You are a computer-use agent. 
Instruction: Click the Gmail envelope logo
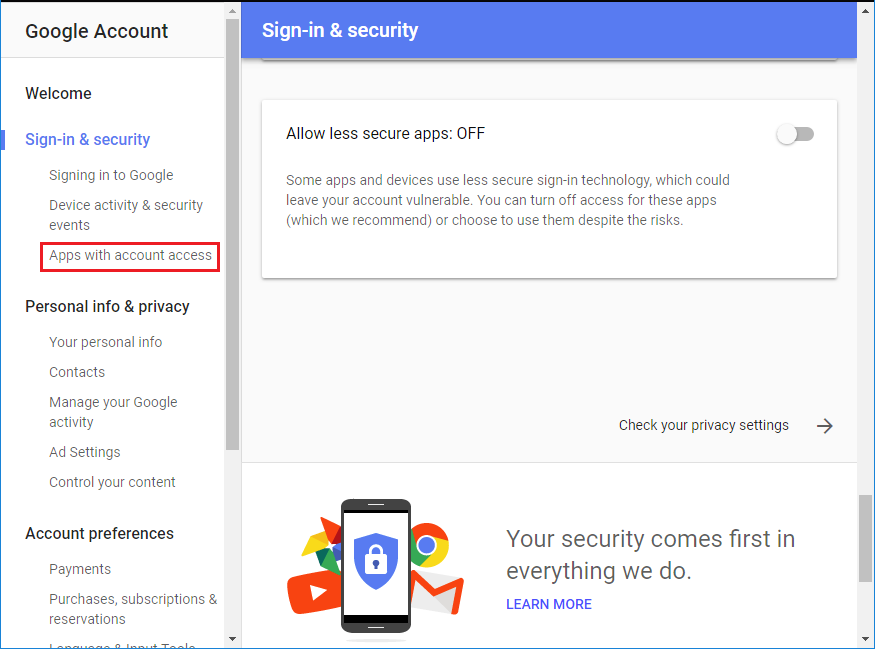click(438, 592)
